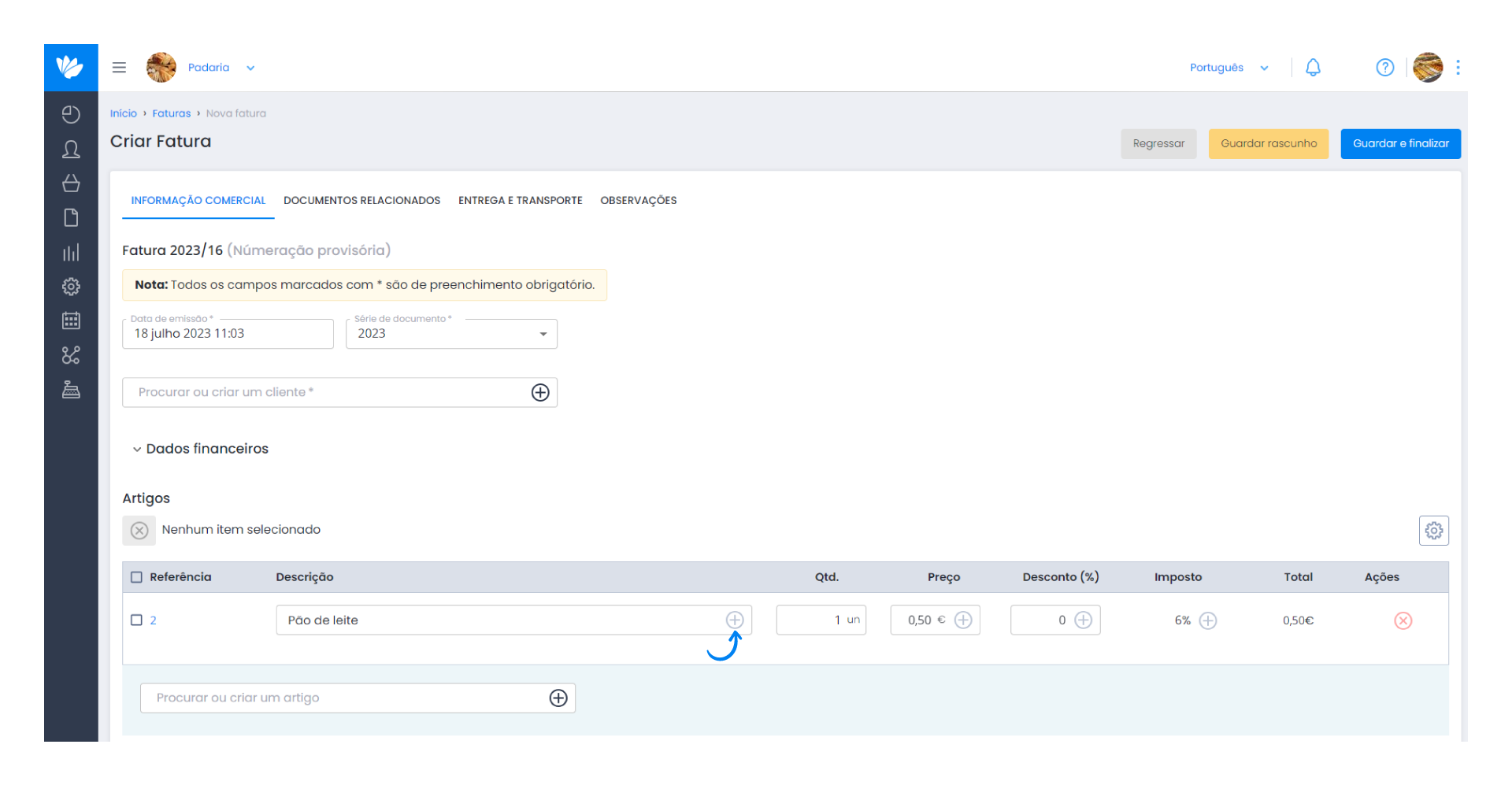Click the Preço column header

[x=943, y=577]
